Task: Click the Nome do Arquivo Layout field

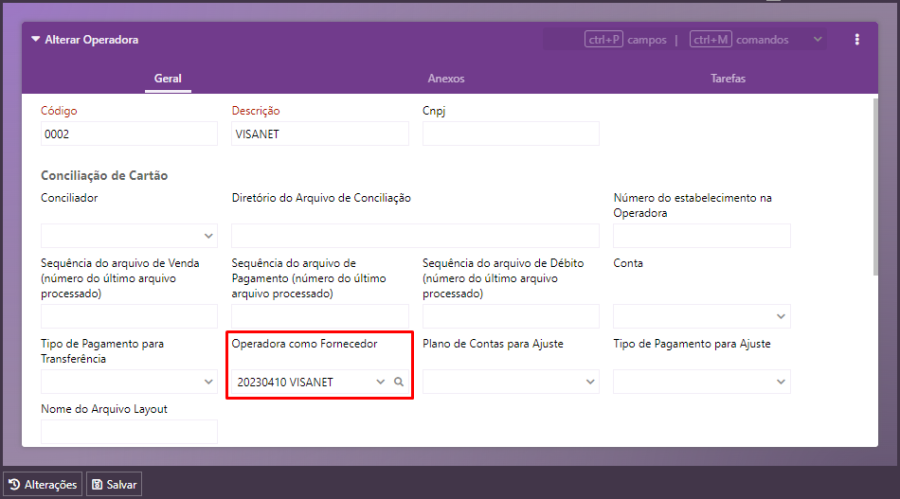Action: point(129,432)
